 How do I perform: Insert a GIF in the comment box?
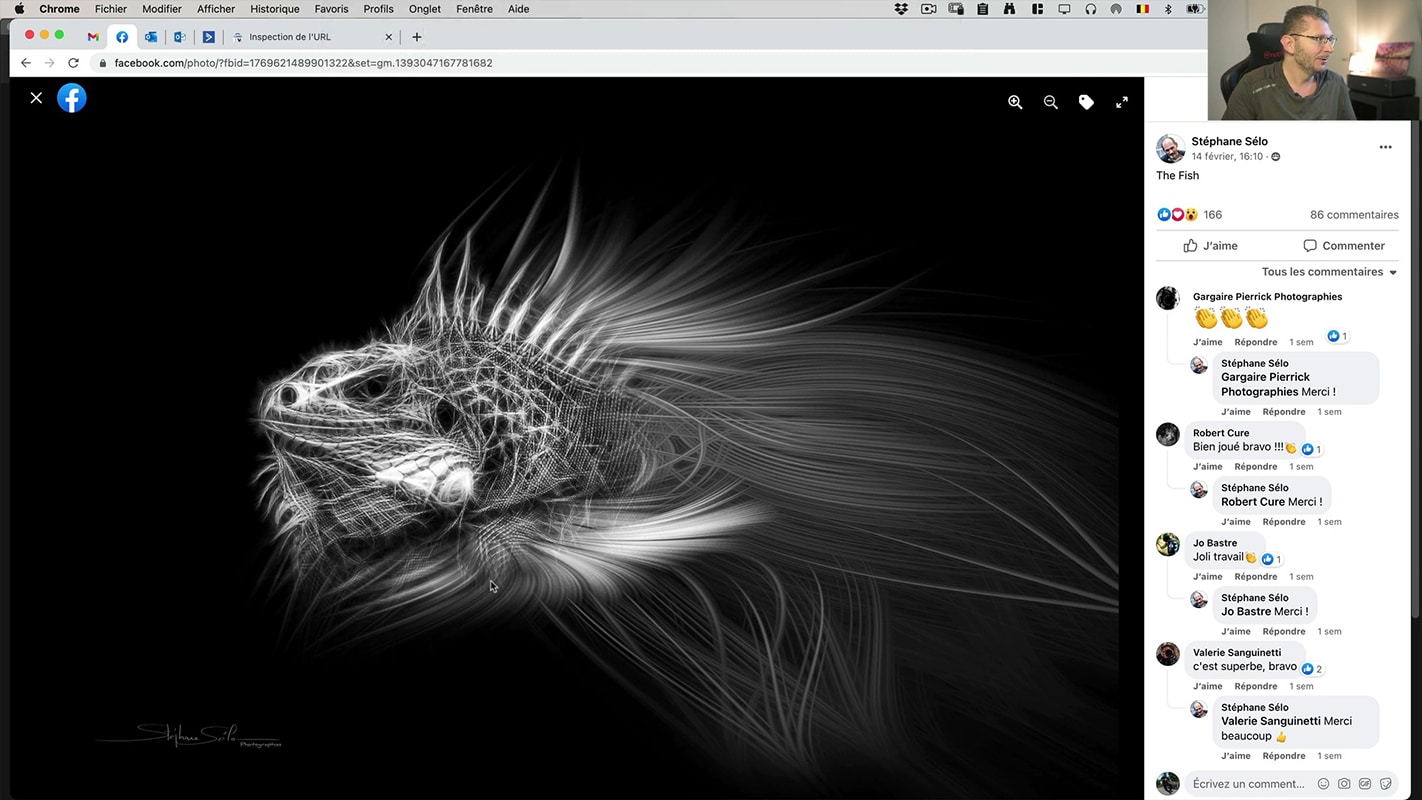pyautogui.click(x=1365, y=784)
